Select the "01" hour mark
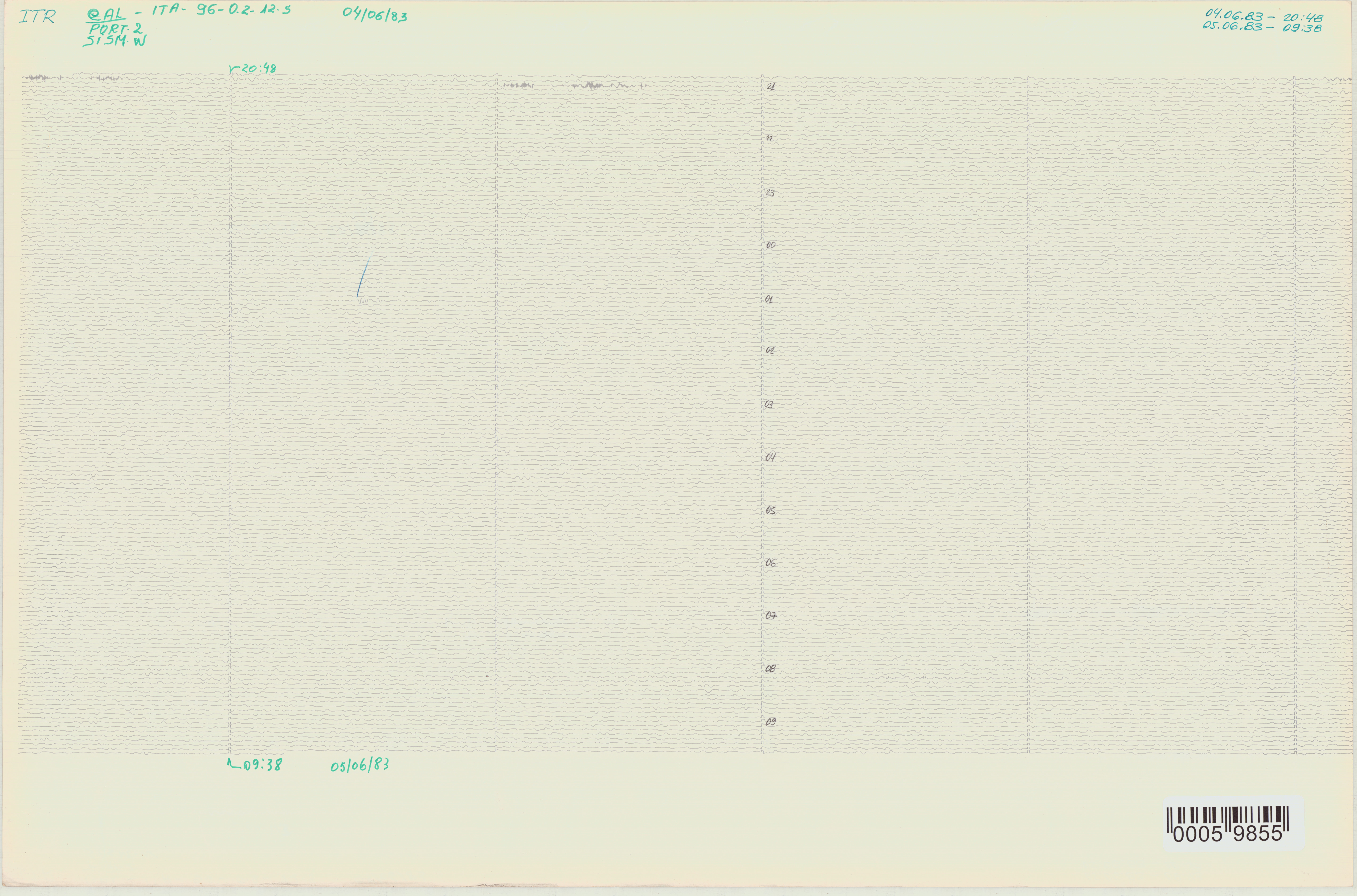This screenshot has height=896, width=1357. coord(769,299)
